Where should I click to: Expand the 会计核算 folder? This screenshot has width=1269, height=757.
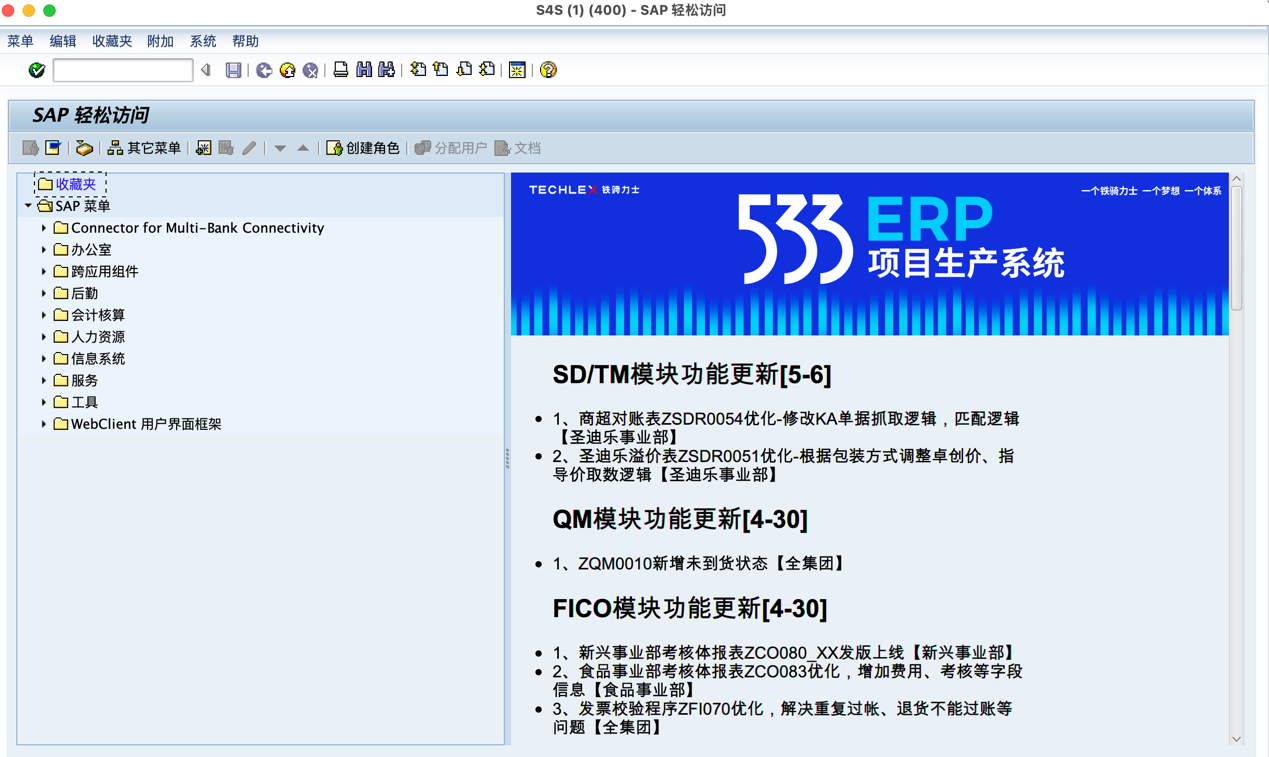(x=44, y=315)
